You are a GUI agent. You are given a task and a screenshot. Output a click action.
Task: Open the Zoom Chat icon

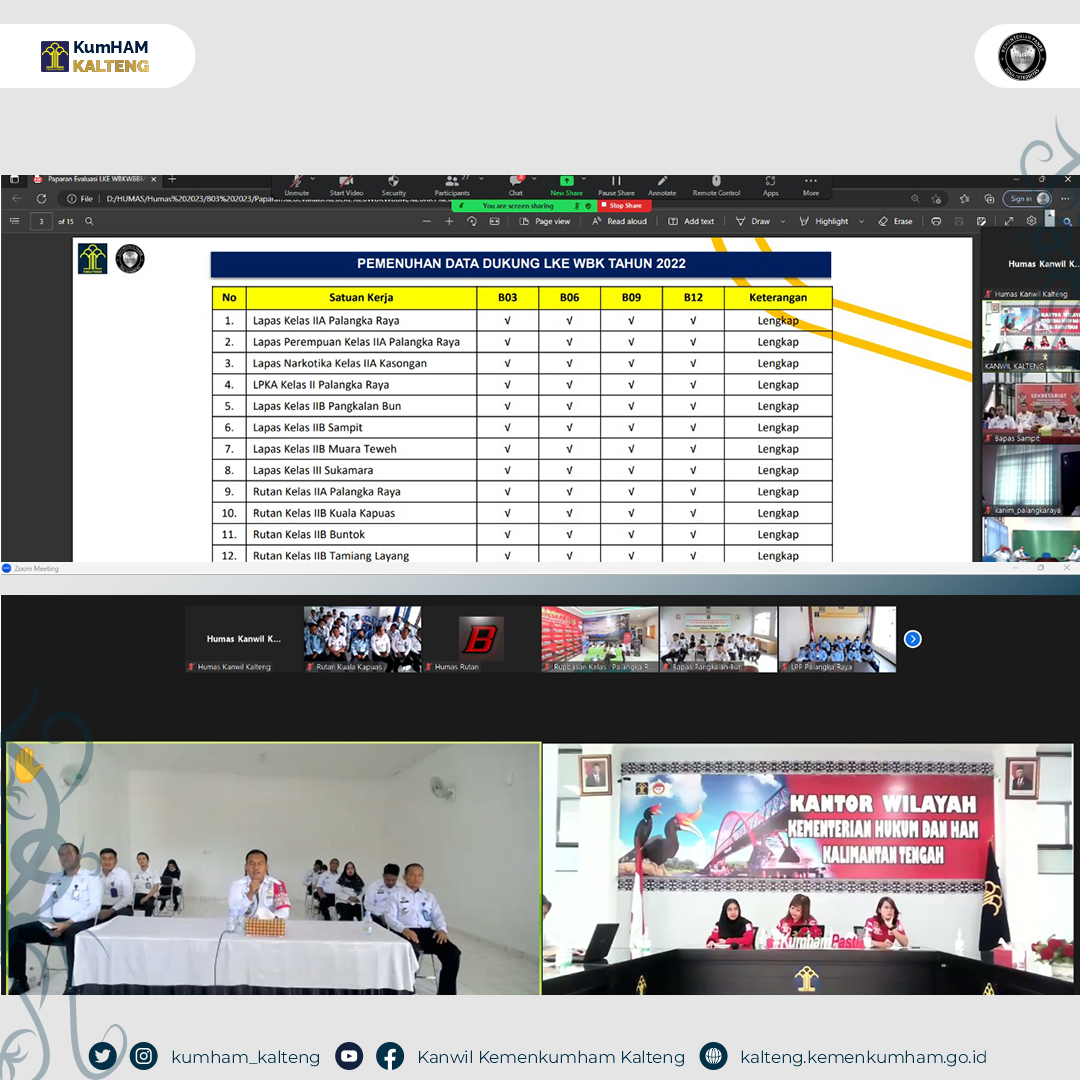pyautogui.click(x=515, y=182)
